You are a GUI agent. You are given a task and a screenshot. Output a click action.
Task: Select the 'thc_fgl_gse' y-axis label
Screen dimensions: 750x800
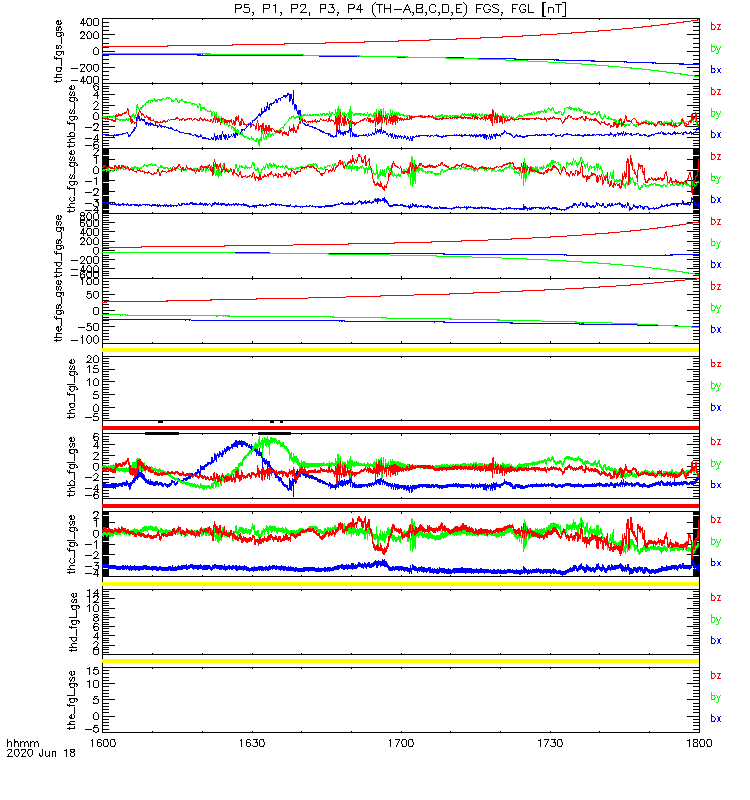[x=72, y=544]
